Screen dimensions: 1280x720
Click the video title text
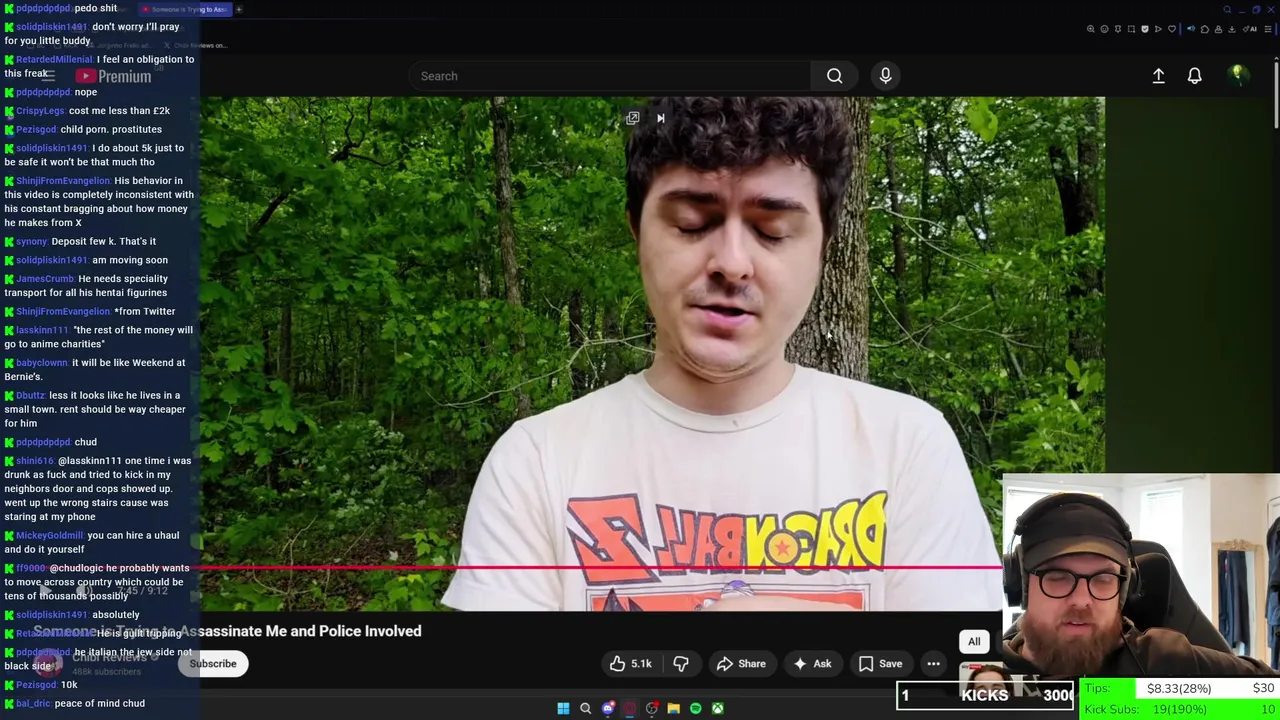point(228,632)
